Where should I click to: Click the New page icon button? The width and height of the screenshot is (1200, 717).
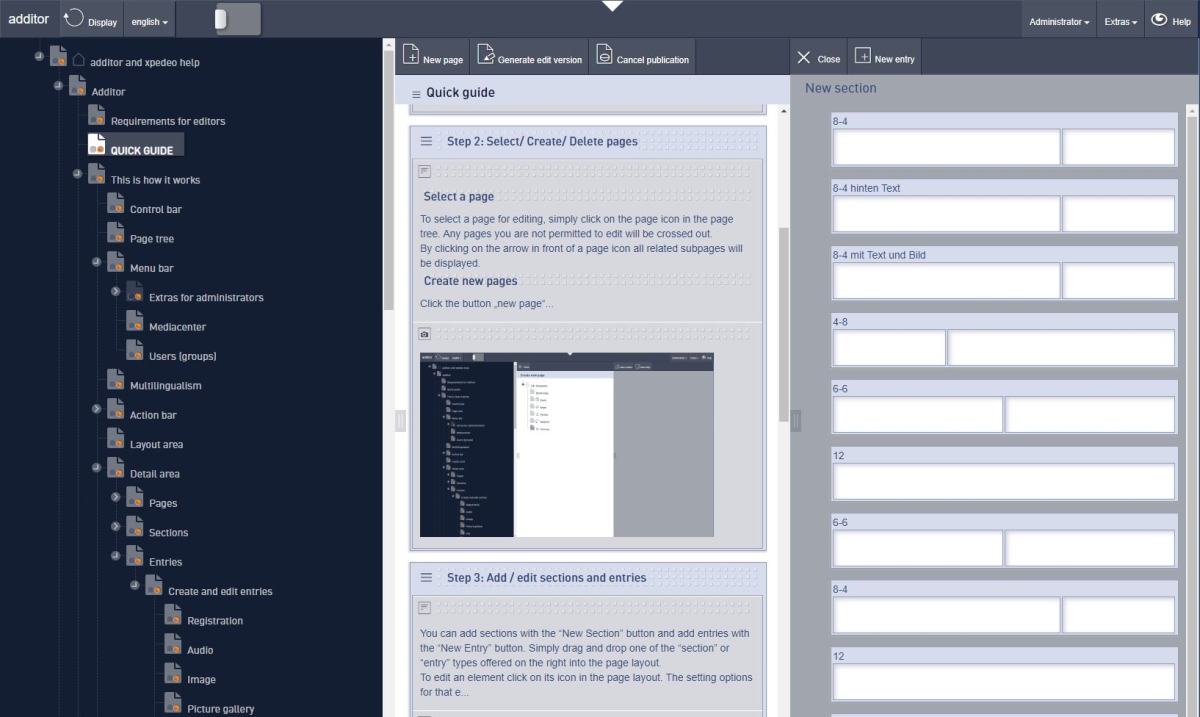(411, 56)
